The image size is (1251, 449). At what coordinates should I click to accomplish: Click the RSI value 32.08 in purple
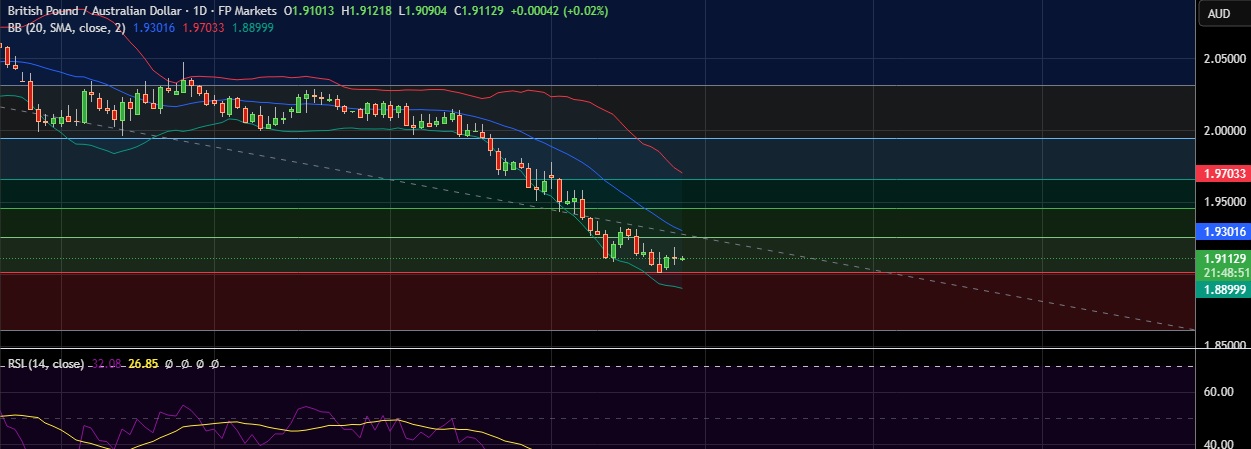pyautogui.click(x=106, y=364)
